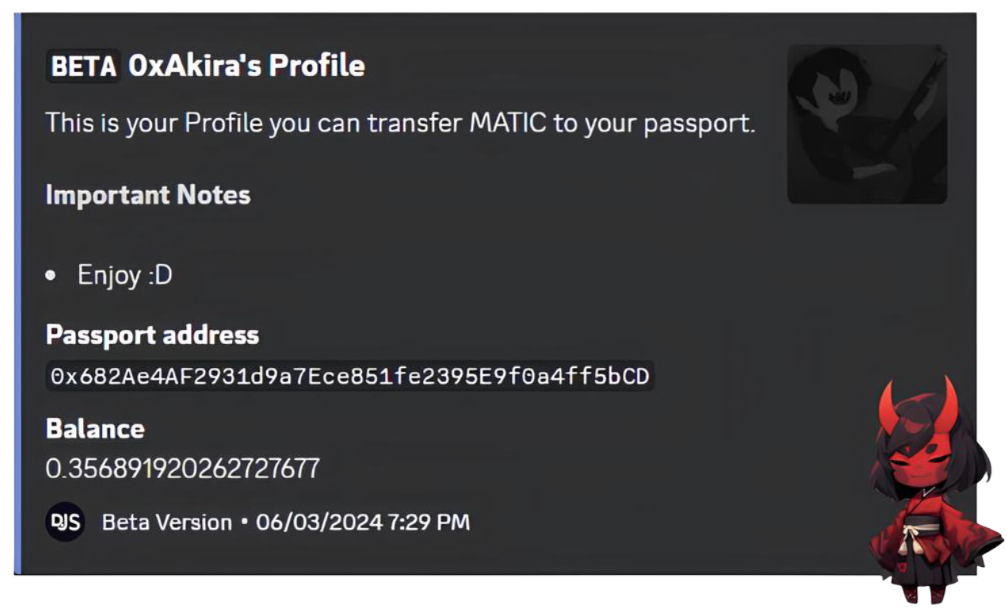Screen dimensions: 1007x614
Task: Click the bullet point dot before Enjoy
Action: pos(51,276)
